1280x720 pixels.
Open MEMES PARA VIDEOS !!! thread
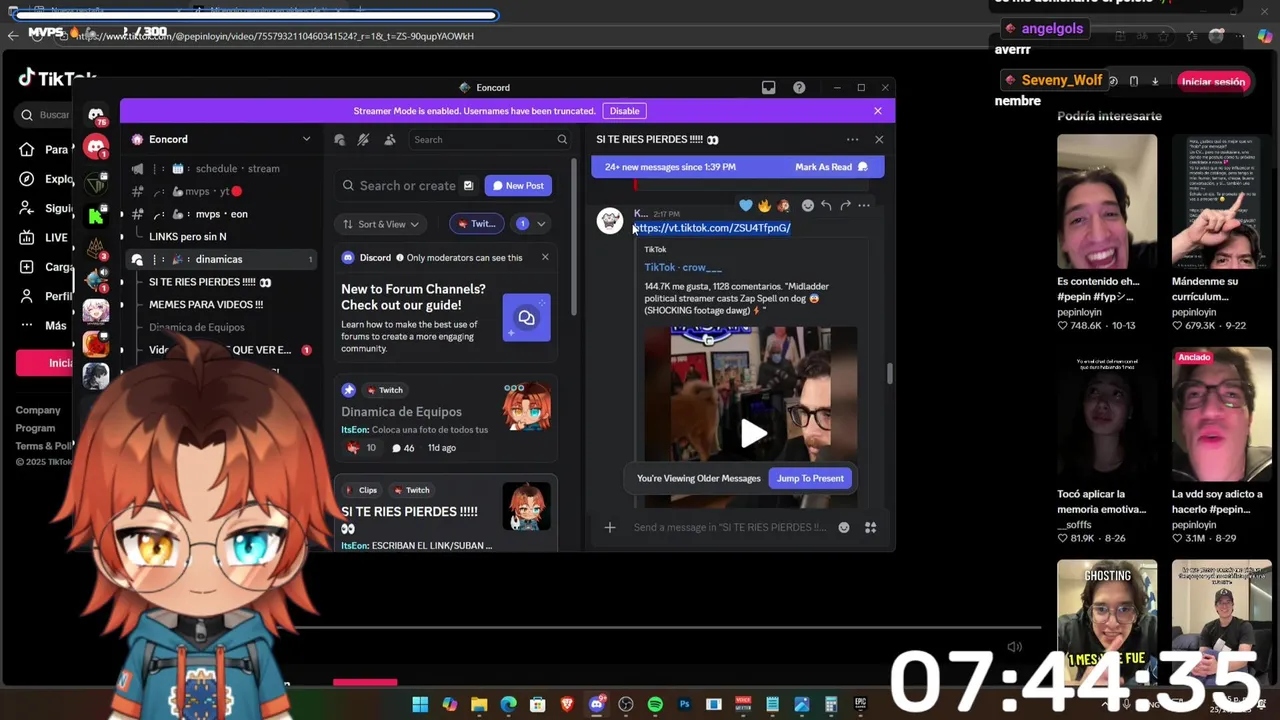coord(206,304)
